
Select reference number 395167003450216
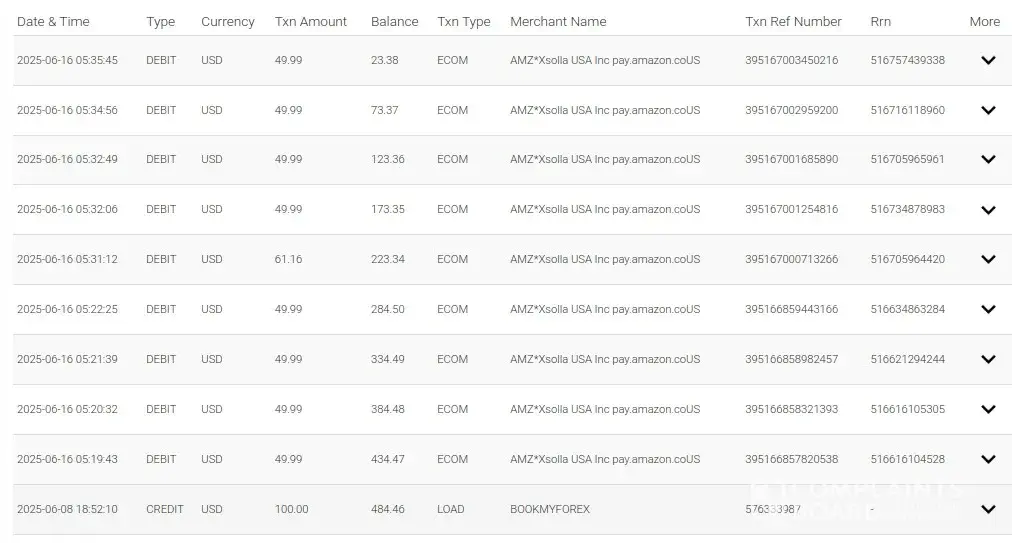791,60
